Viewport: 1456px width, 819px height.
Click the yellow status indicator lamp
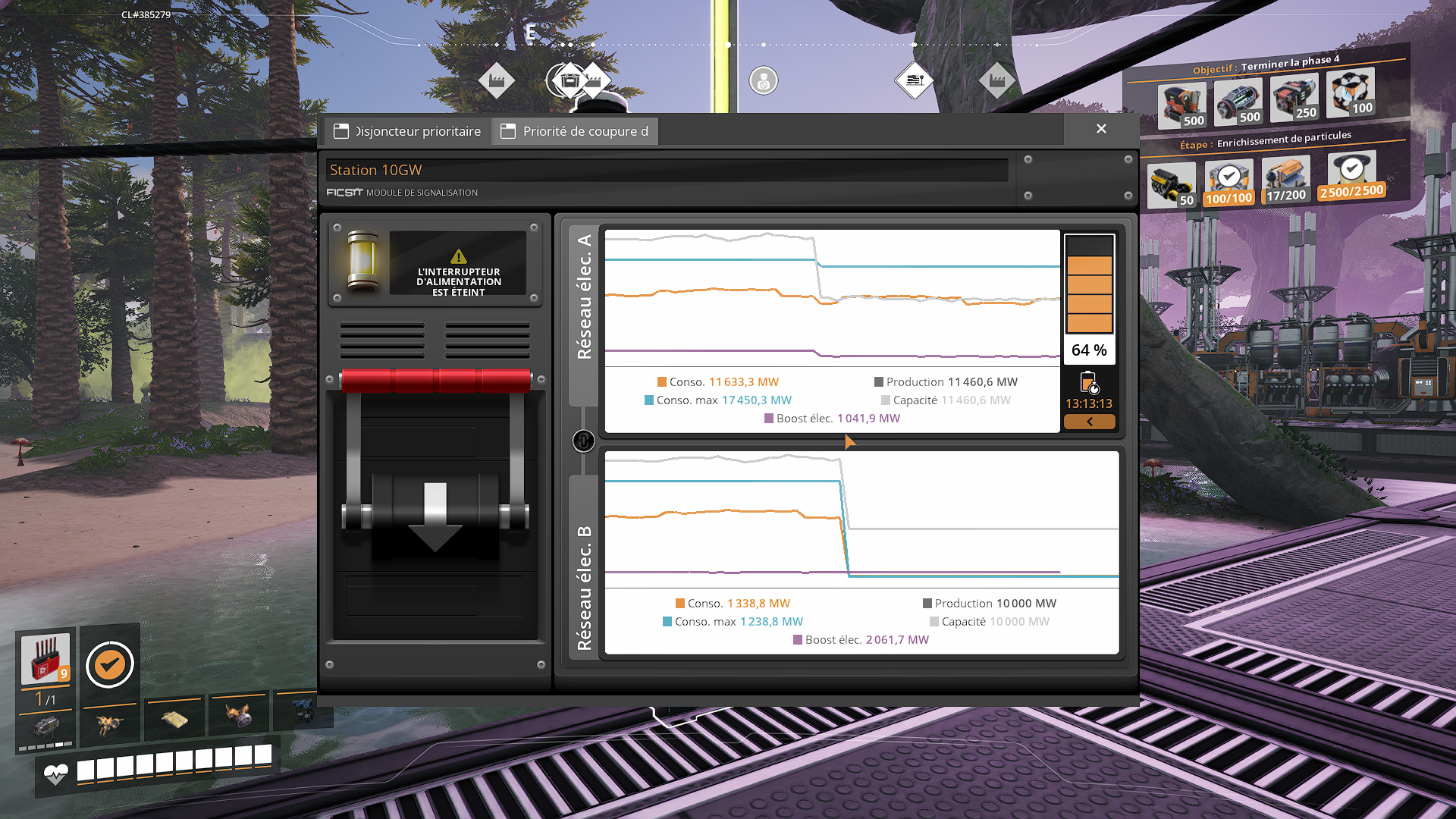[362, 262]
